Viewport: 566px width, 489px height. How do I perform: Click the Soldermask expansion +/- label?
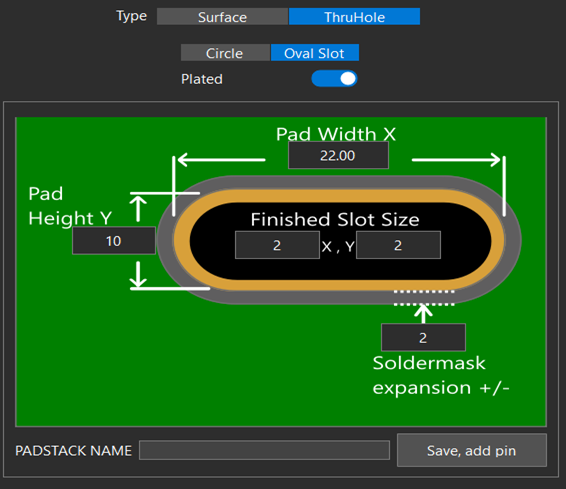click(x=441, y=375)
